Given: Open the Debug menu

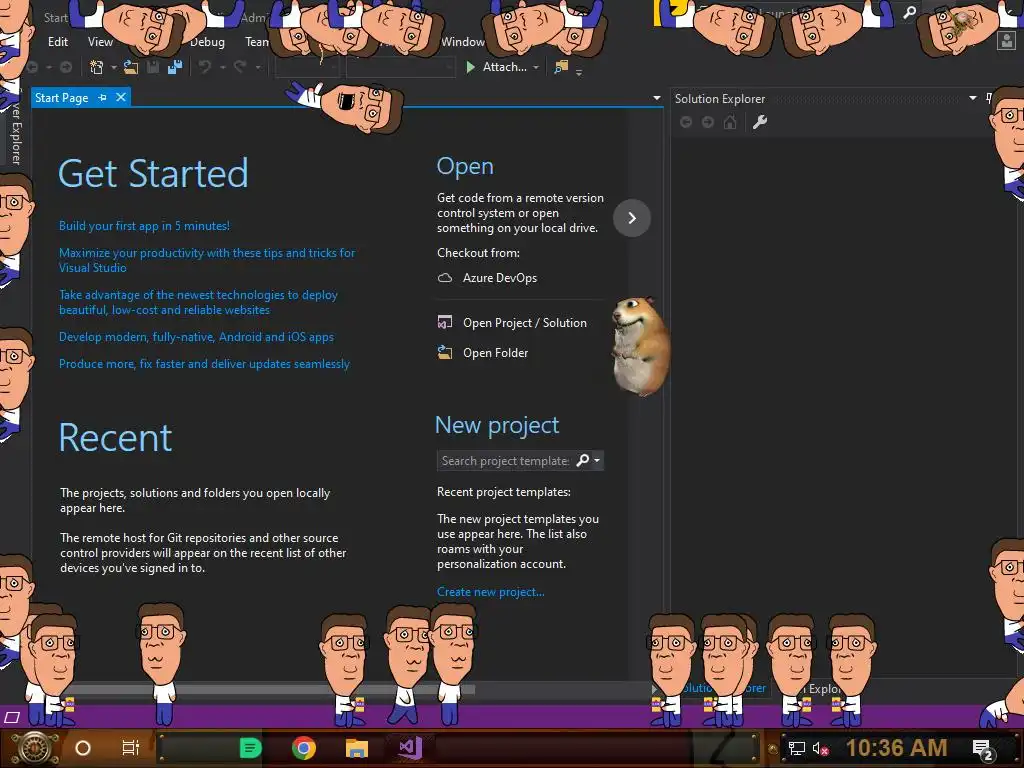Looking at the screenshot, I should [207, 41].
